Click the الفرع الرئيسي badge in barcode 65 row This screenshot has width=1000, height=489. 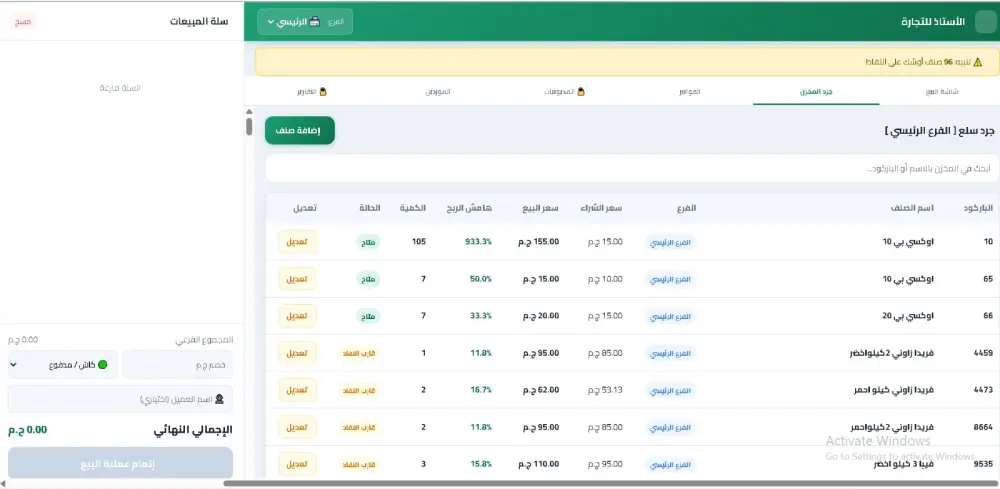670,279
